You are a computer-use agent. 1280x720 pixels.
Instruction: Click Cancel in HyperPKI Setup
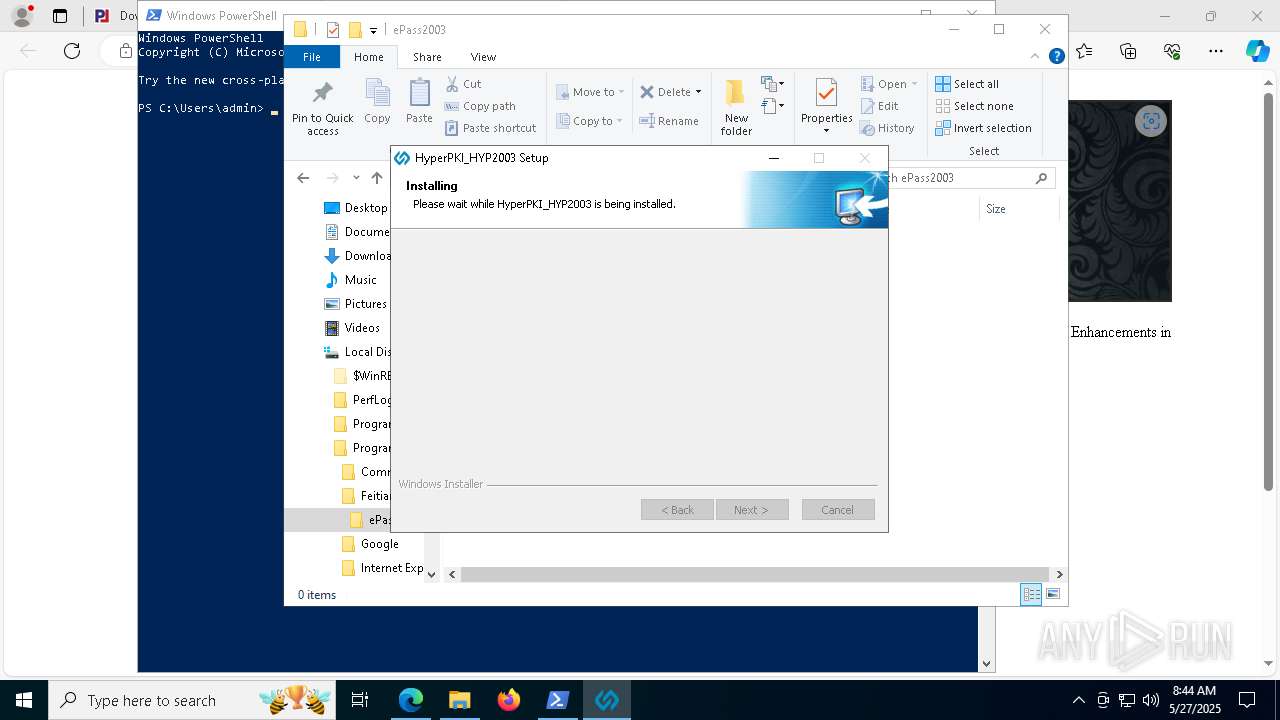click(x=838, y=510)
